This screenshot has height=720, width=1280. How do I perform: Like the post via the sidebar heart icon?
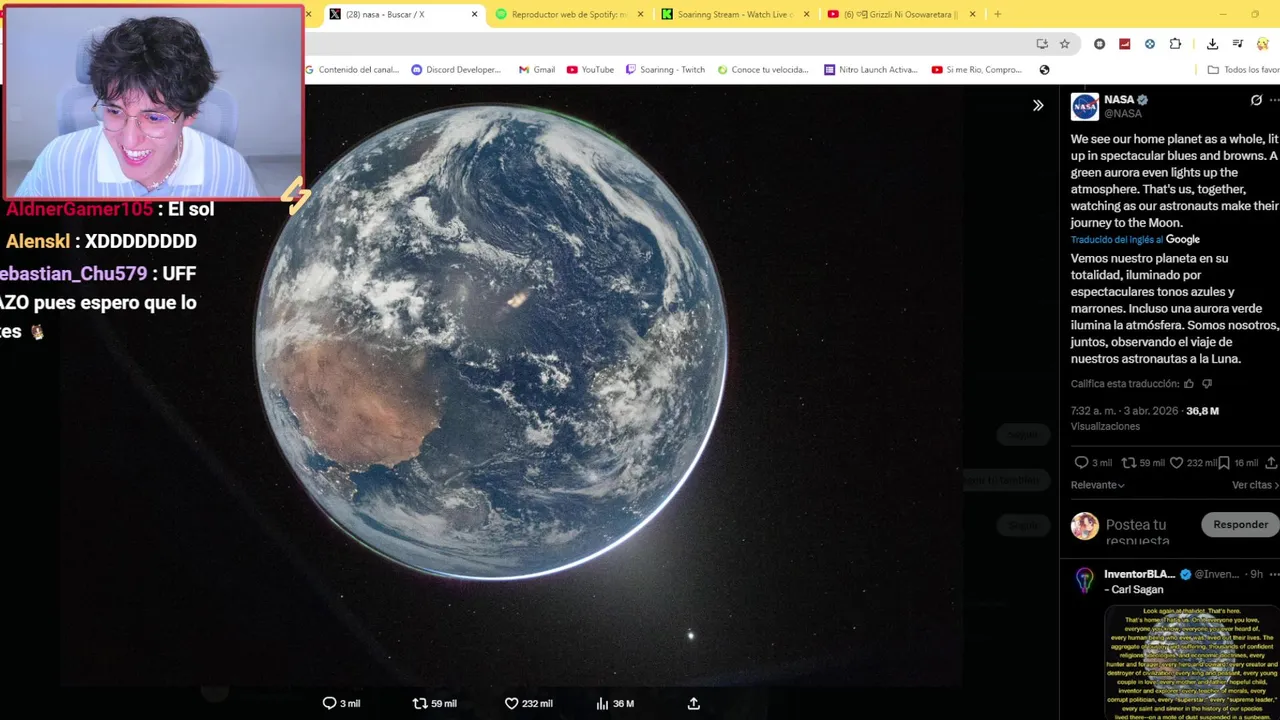click(x=1177, y=463)
